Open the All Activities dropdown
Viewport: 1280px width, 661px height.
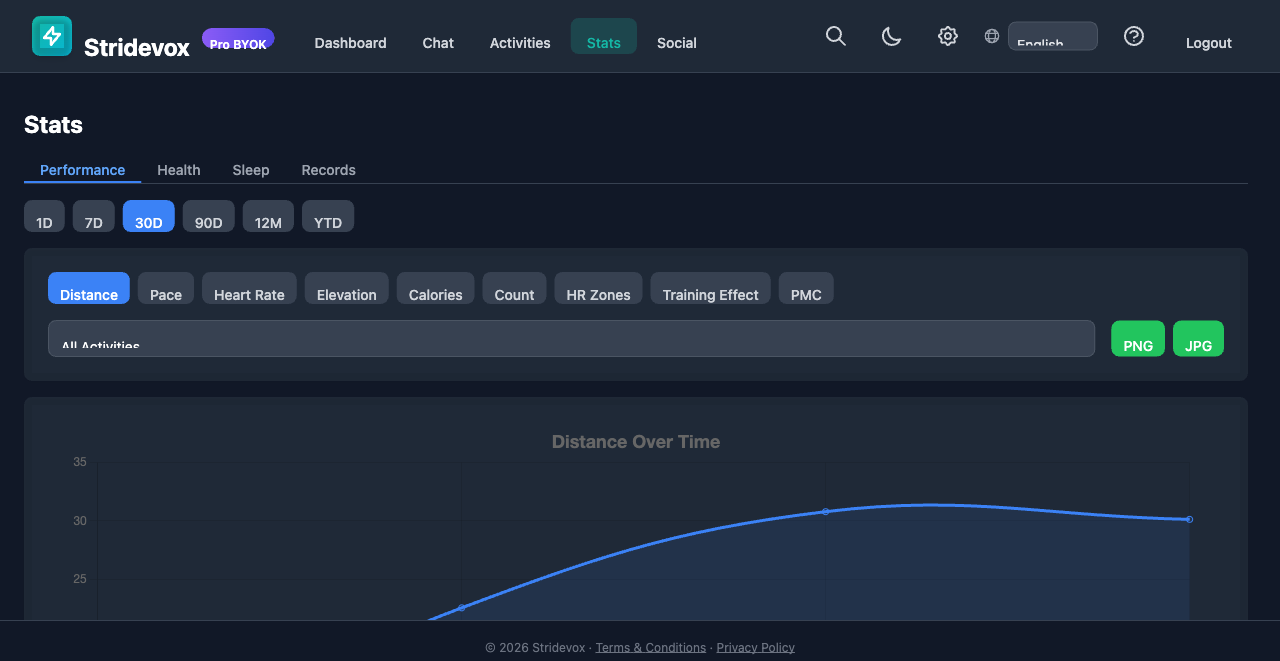click(571, 338)
